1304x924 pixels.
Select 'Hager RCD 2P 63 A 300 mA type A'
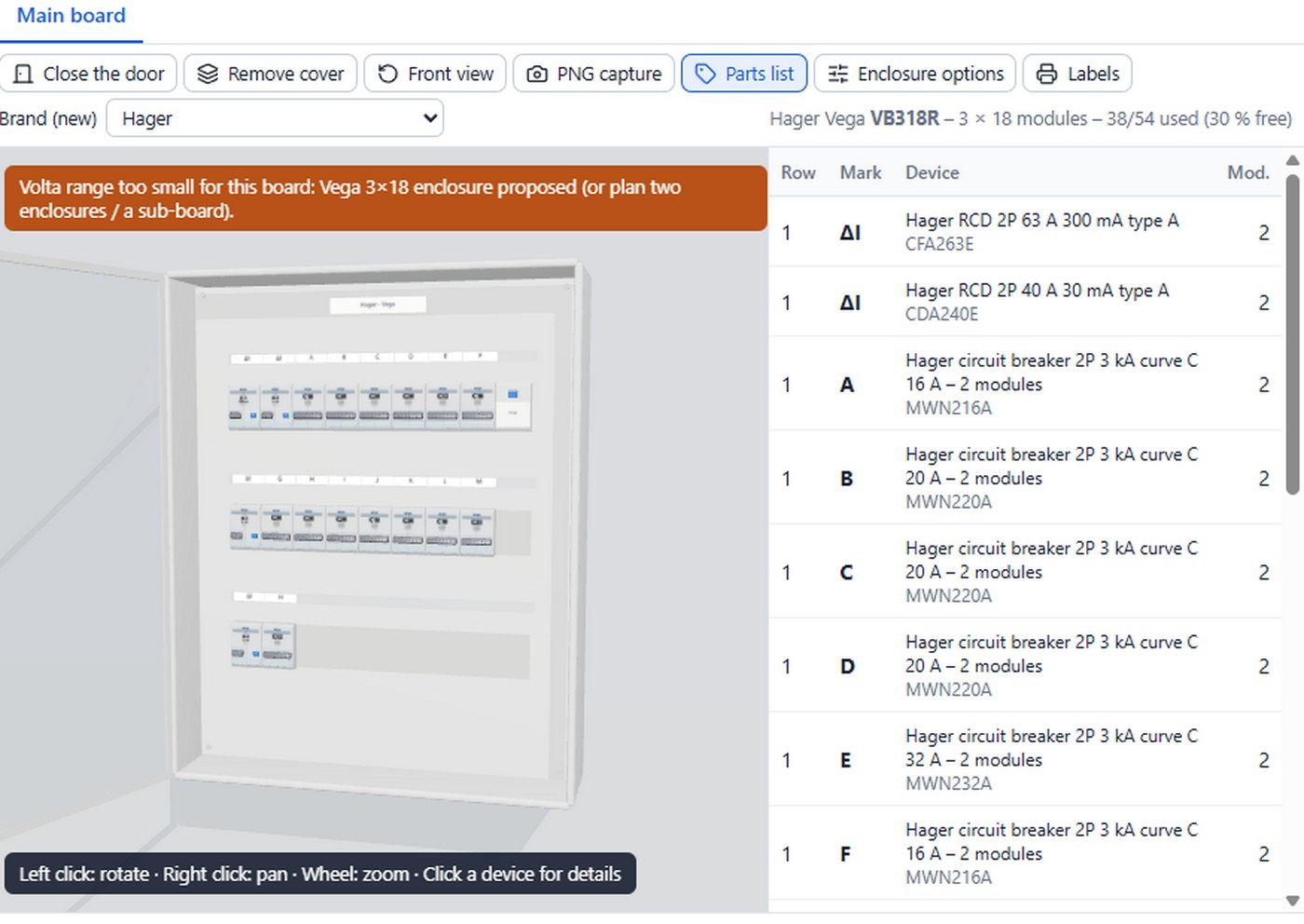point(1042,221)
